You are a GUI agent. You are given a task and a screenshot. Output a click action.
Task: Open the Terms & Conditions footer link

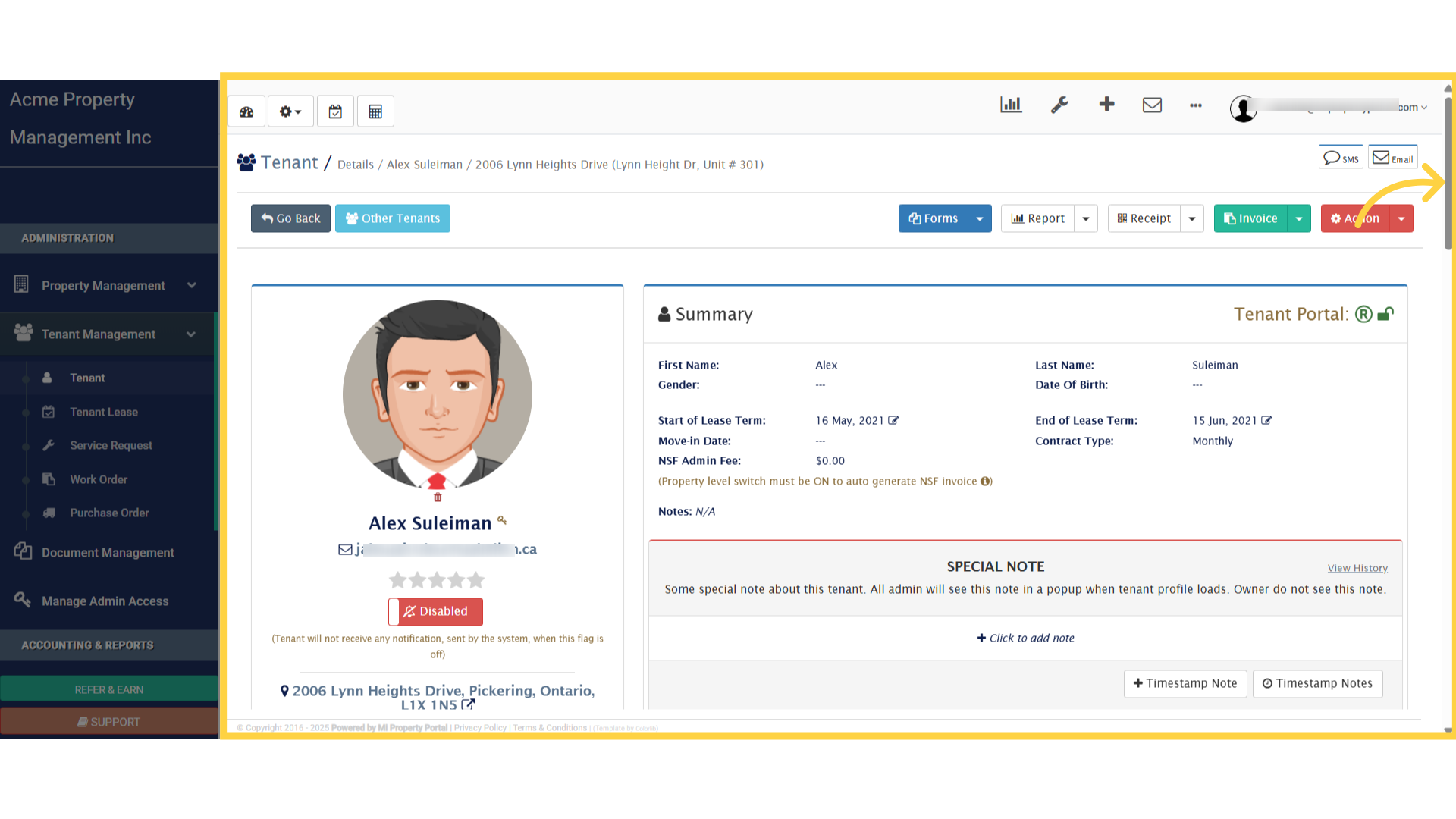click(x=550, y=728)
